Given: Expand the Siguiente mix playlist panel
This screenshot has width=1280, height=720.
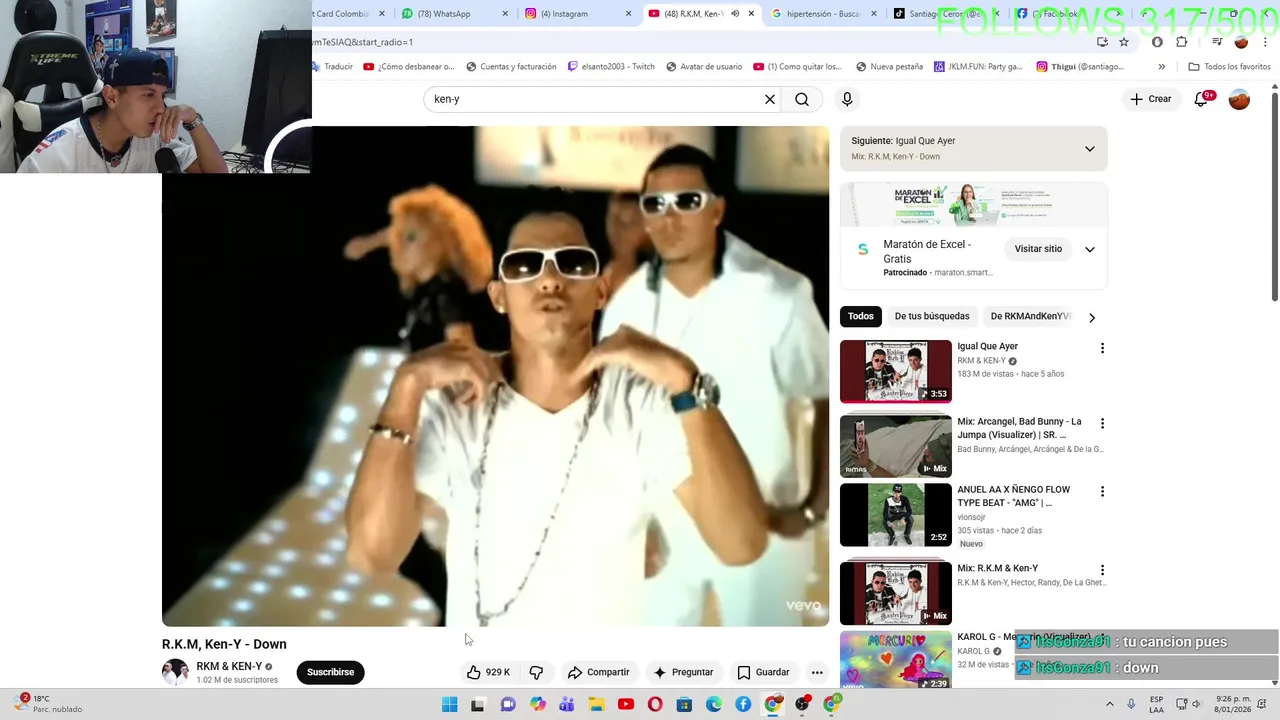Looking at the screenshot, I should point(1090,149).
